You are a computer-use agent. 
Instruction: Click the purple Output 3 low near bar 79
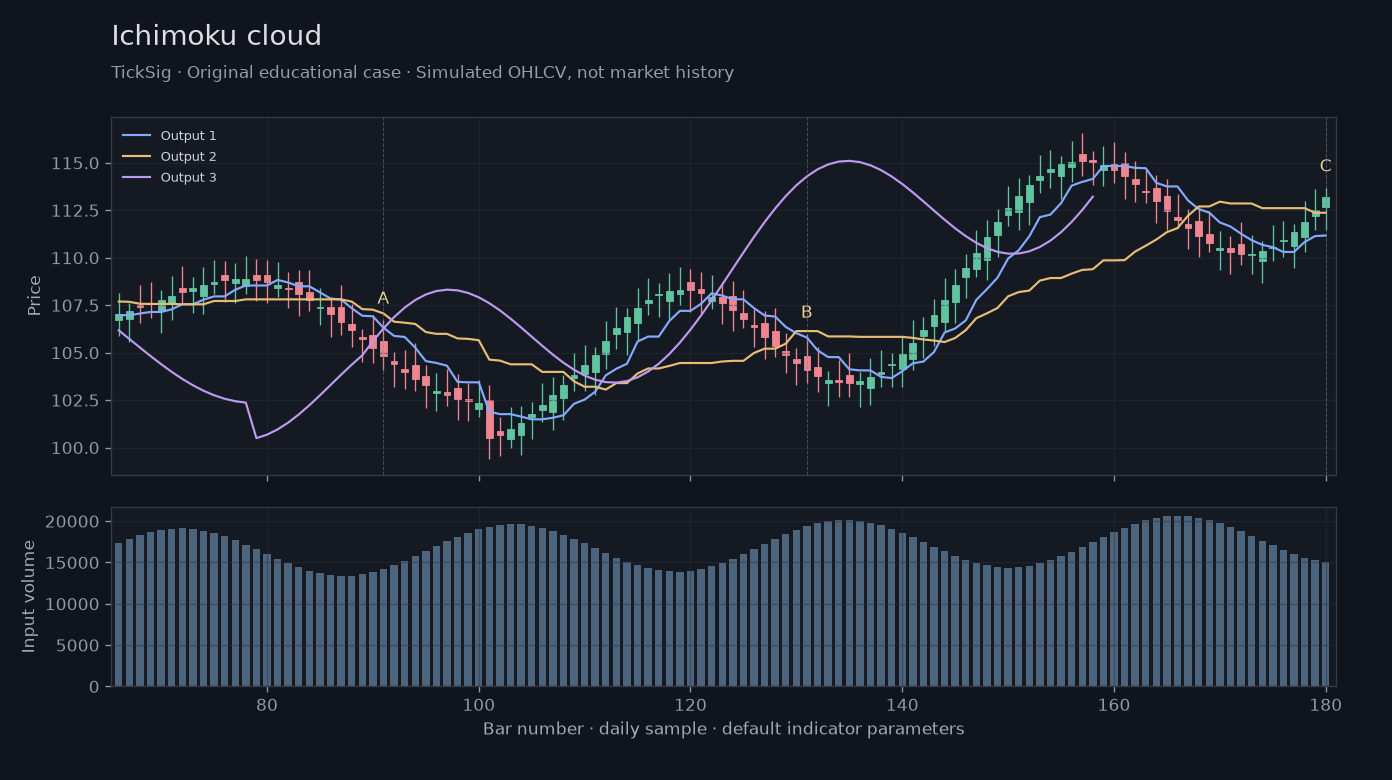[x=256, y=438]
